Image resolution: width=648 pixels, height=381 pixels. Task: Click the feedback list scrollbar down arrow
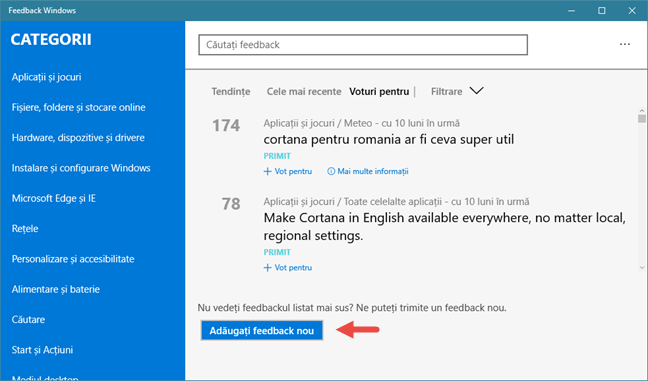641,268
